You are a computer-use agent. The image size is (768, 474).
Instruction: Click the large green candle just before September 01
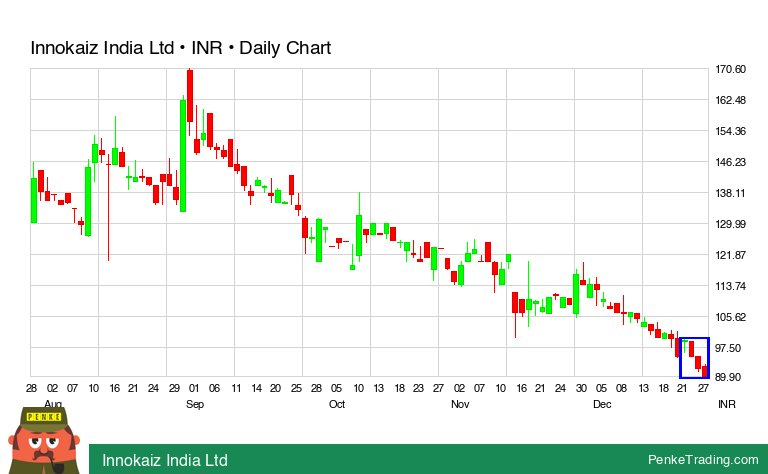click(x=183, y=155)
